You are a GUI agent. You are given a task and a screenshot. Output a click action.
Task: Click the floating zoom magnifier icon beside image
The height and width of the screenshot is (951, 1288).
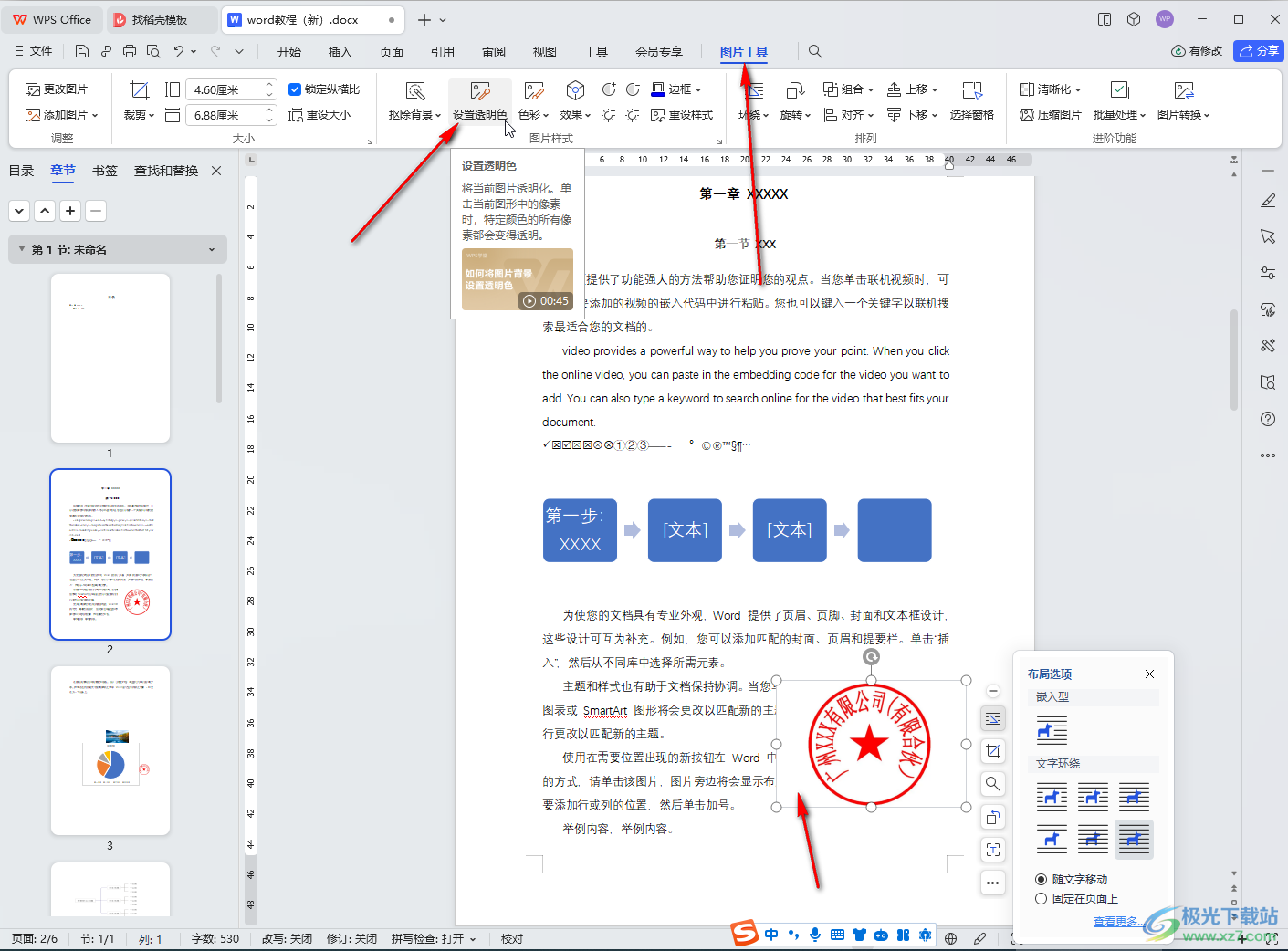(992, 784)
